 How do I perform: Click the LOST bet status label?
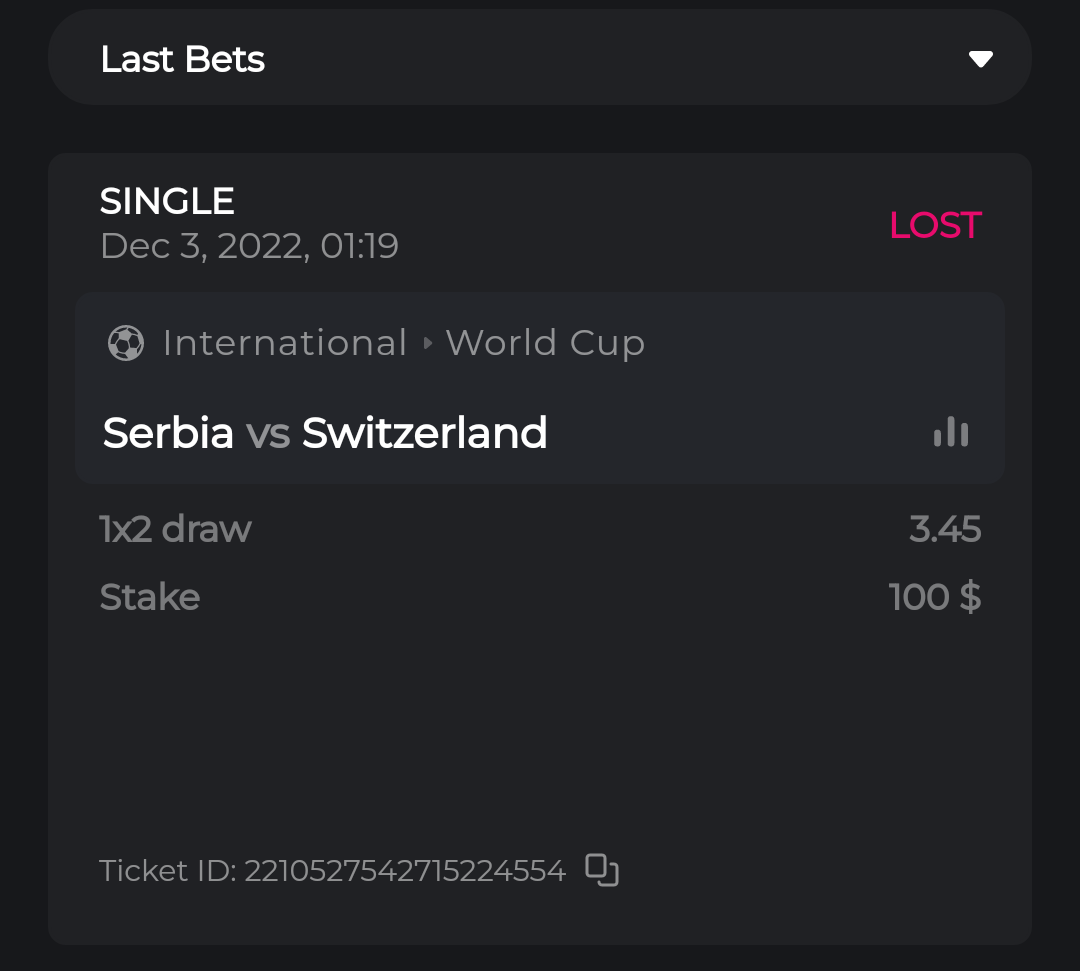coord(935,225)
